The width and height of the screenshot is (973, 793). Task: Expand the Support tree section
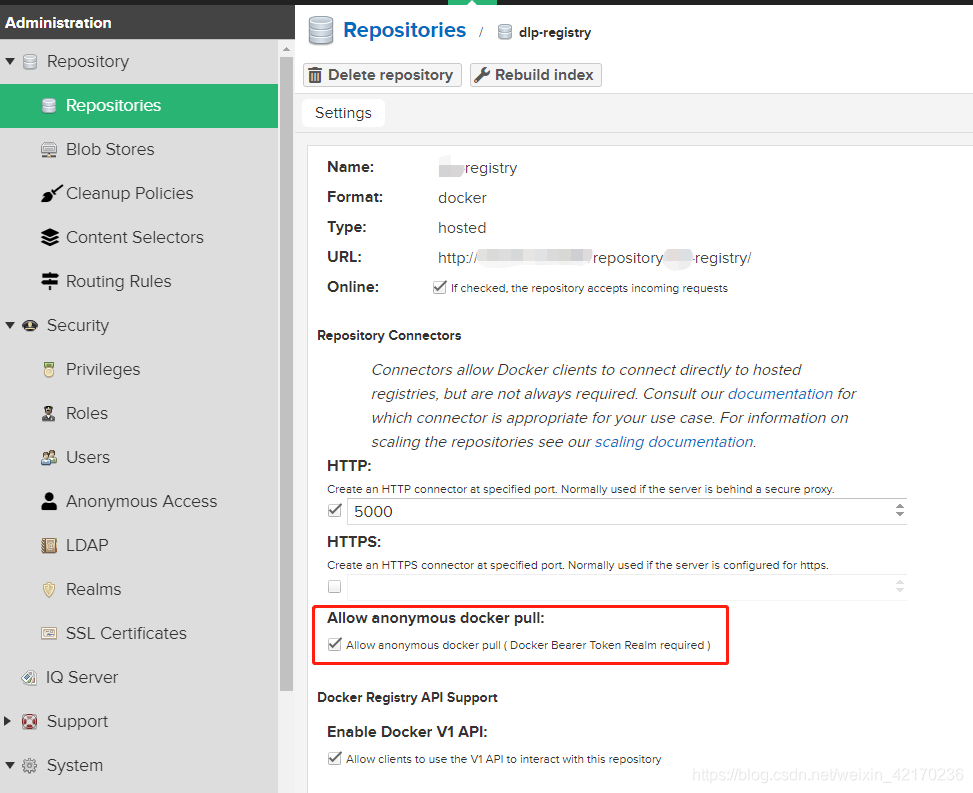tap(7, 721)
